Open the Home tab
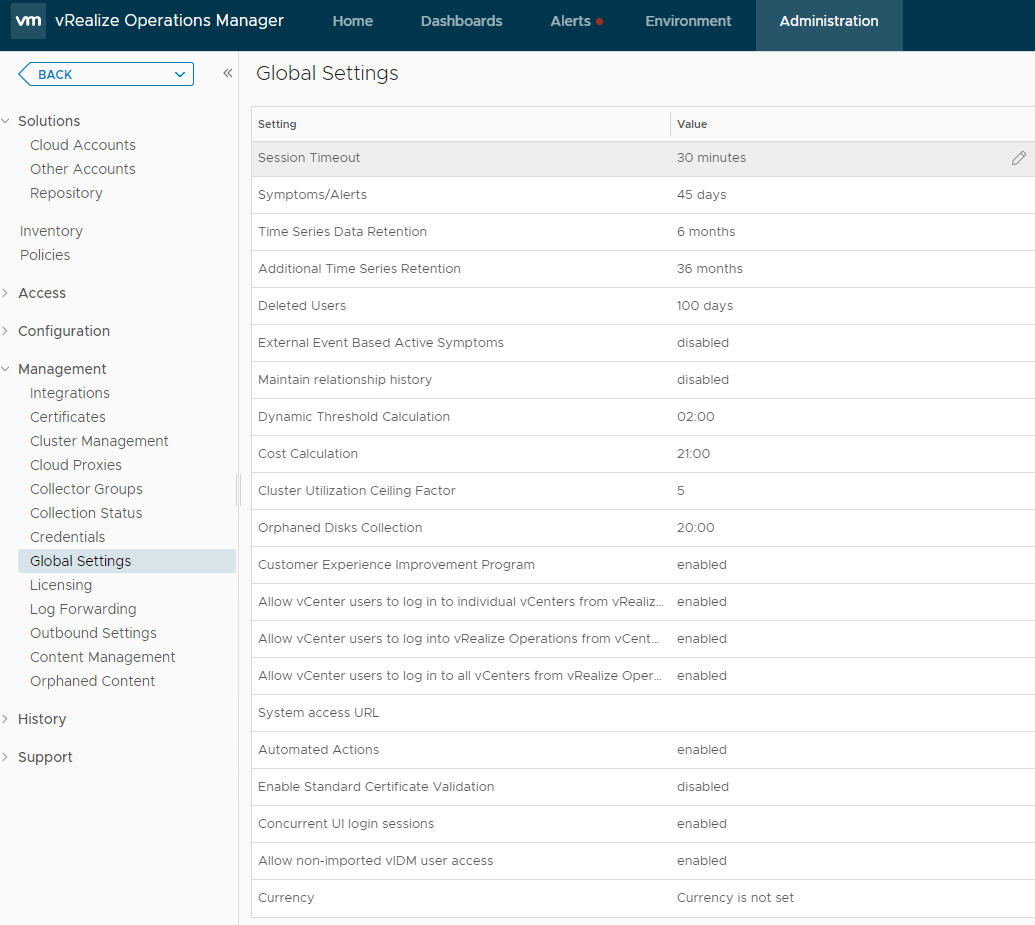This screenshot has width=1035, height=925. (352, 21)
